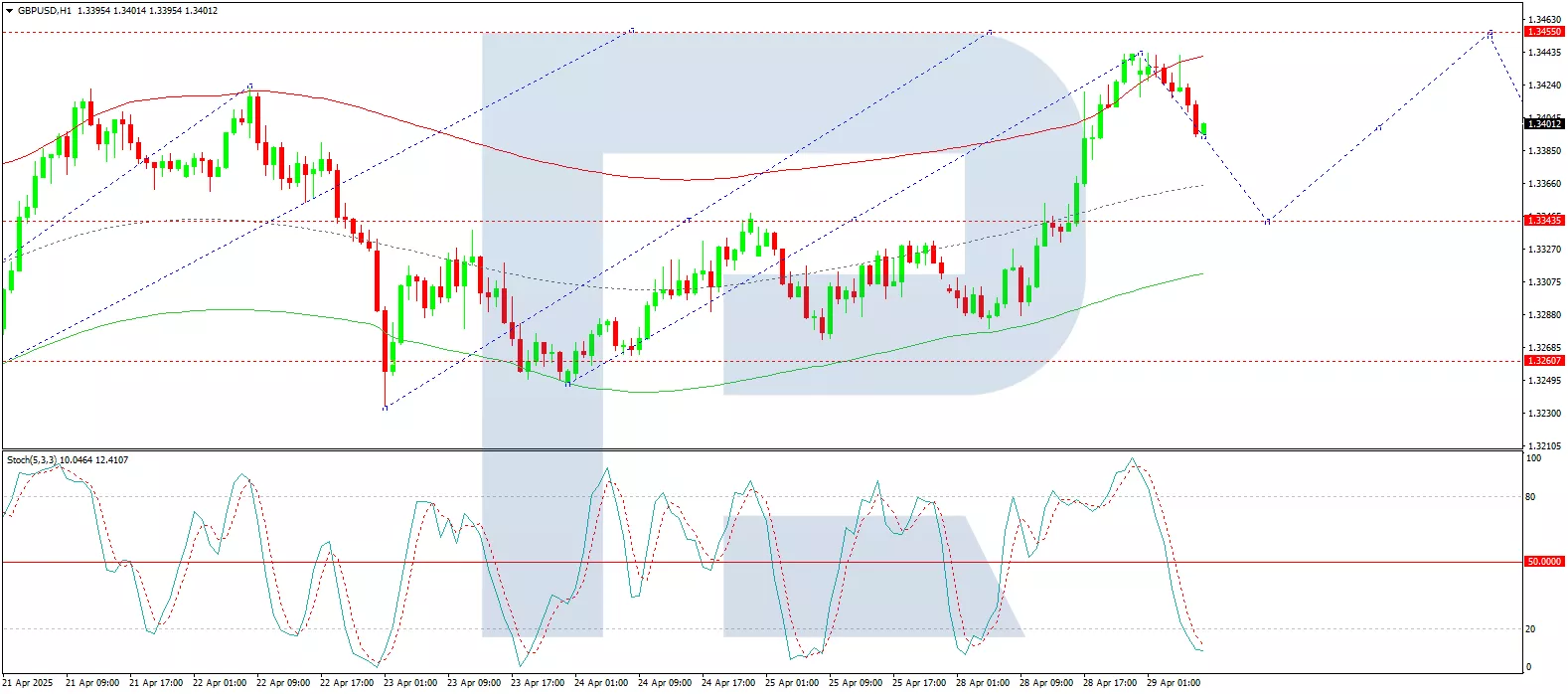Click the last green candlestick on the chart
This screenshot has height=694, width=1568.
point(1203,129)
